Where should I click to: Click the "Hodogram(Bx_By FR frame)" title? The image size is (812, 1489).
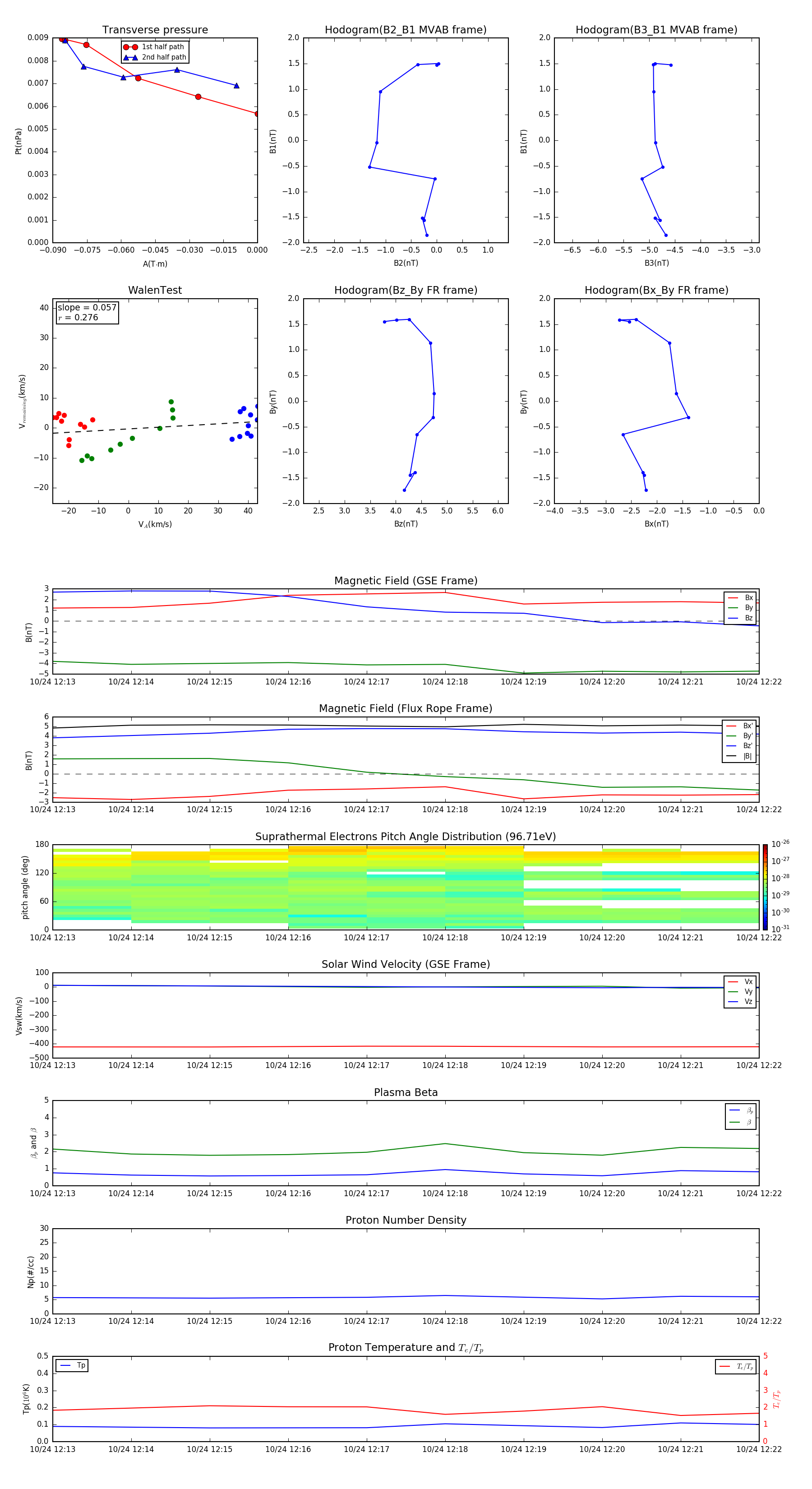656,290
